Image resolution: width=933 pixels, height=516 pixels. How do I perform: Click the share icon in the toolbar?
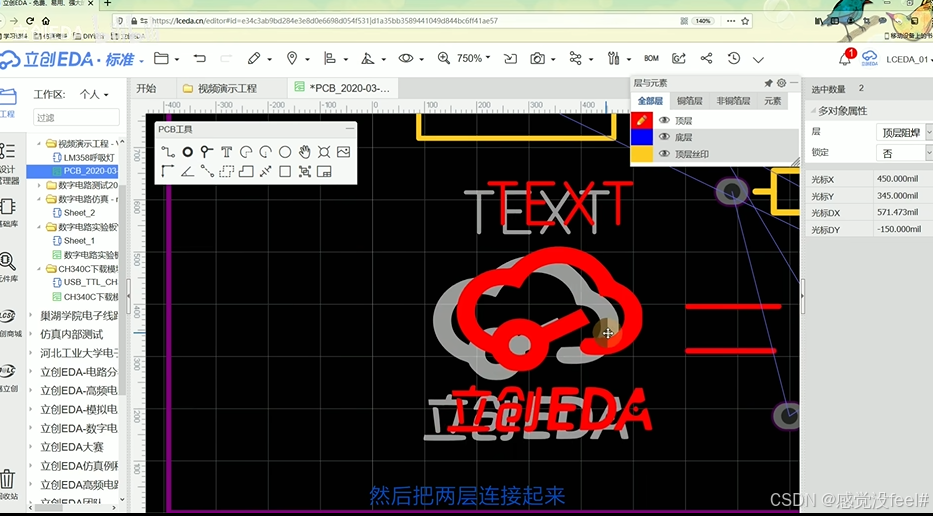[706, 58]
